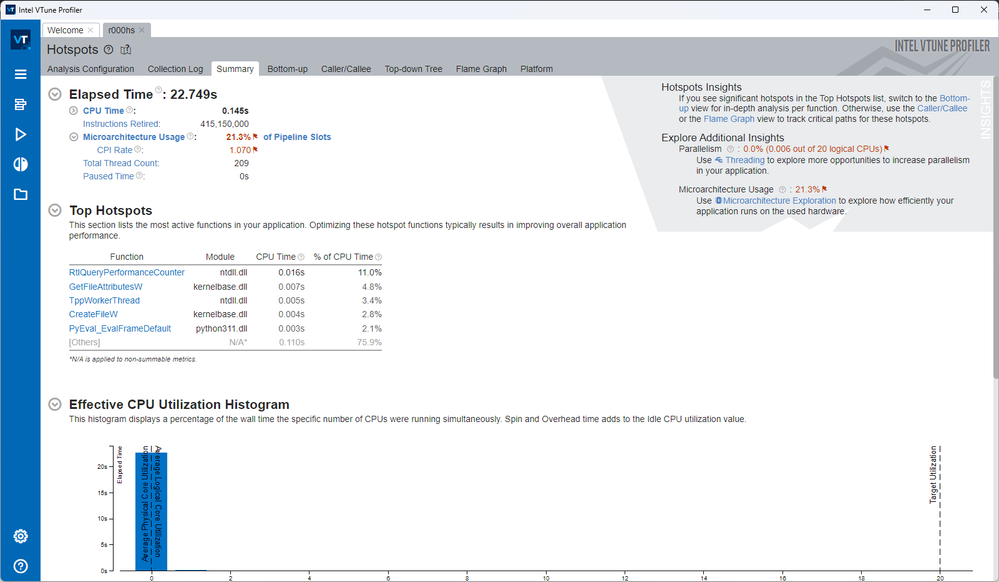
Task: Click the Microarchitecture Usage metric link
Action: click(134, 136)
